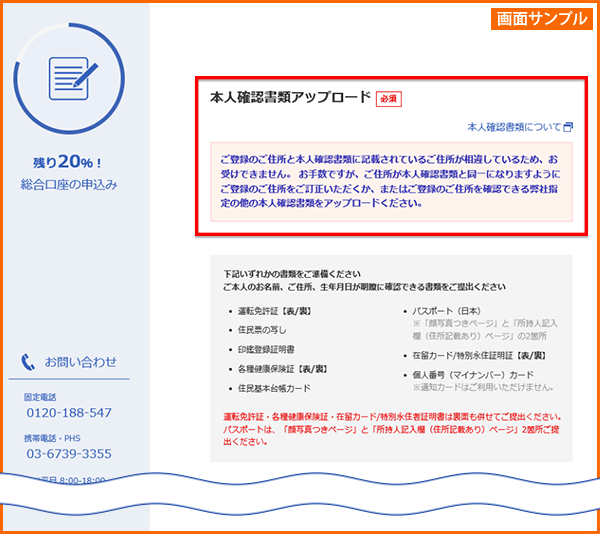
Task: Click the 必須 required badge
Action: (388, 99)
